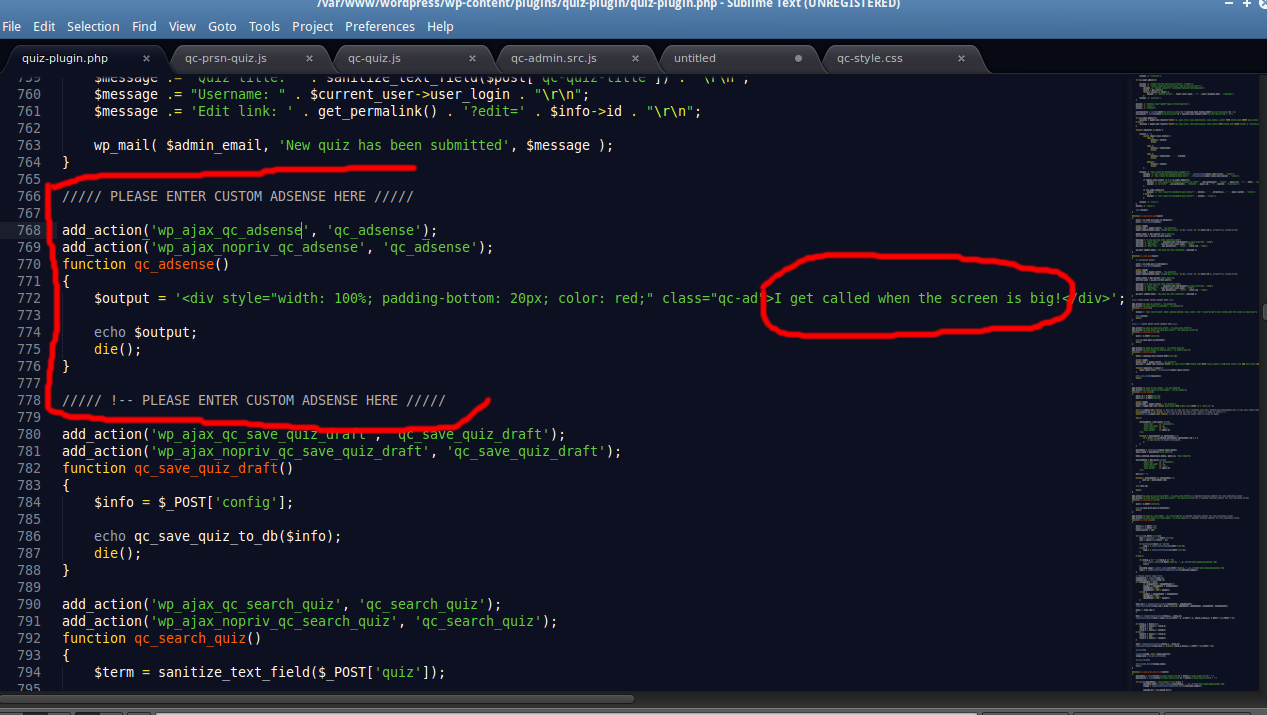Click 'I get called when the screen is big!'

coord(918,298)
